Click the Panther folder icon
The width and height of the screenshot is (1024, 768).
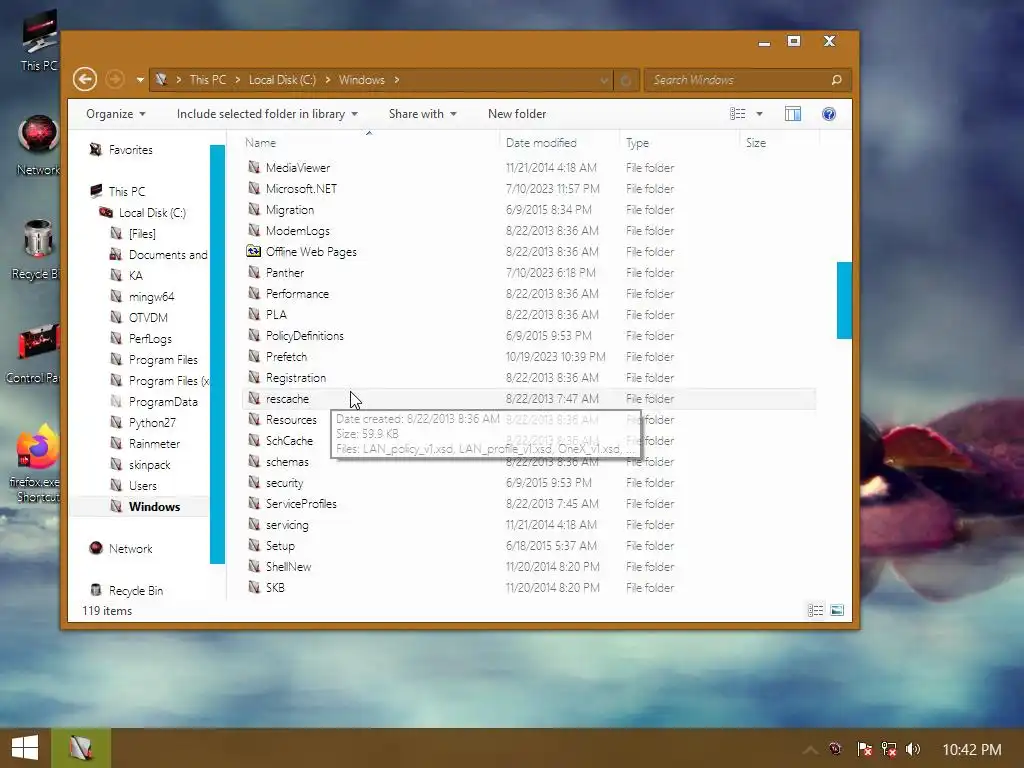(x=254, y=272)
